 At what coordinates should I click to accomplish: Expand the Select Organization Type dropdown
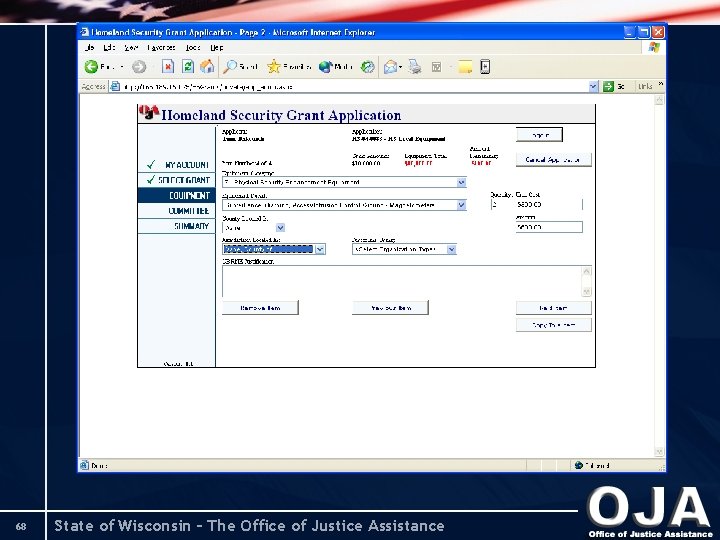[x=451, y=249]
